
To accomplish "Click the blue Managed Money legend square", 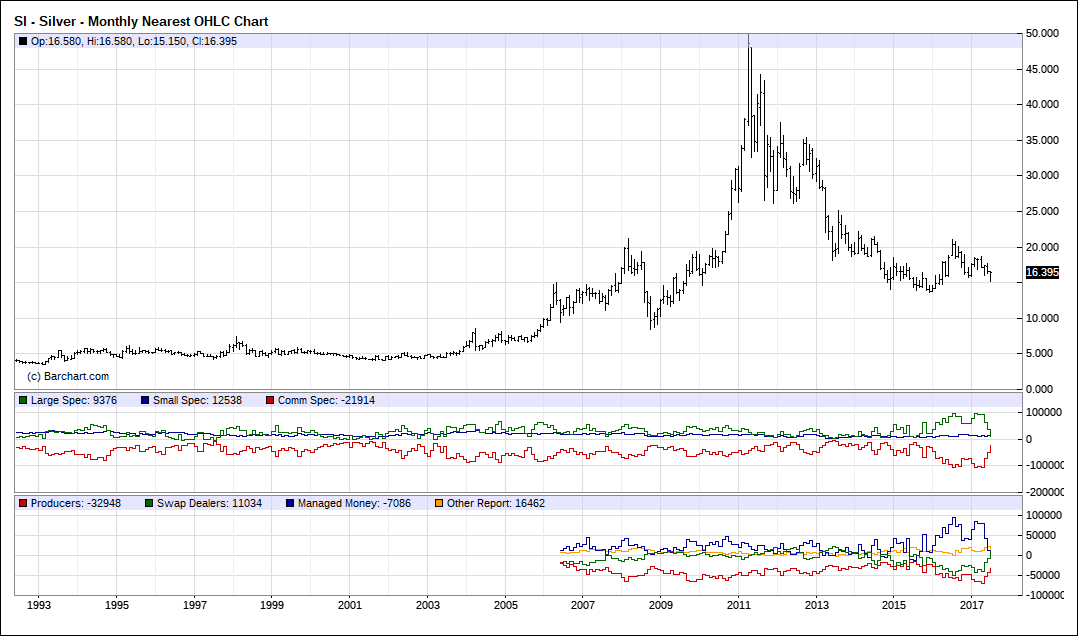I will point(290,503).
